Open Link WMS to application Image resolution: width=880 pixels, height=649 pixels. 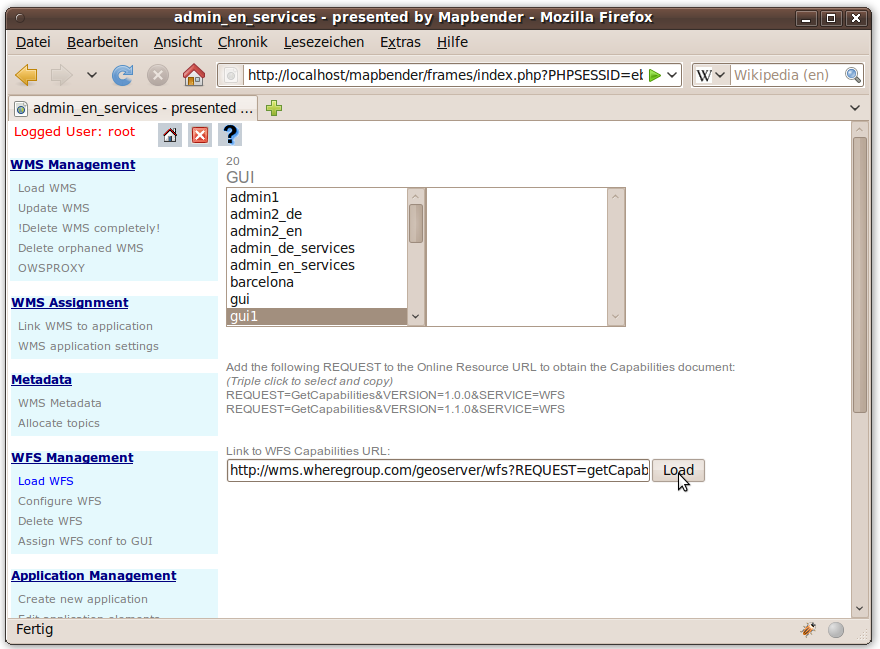(85, 326)
